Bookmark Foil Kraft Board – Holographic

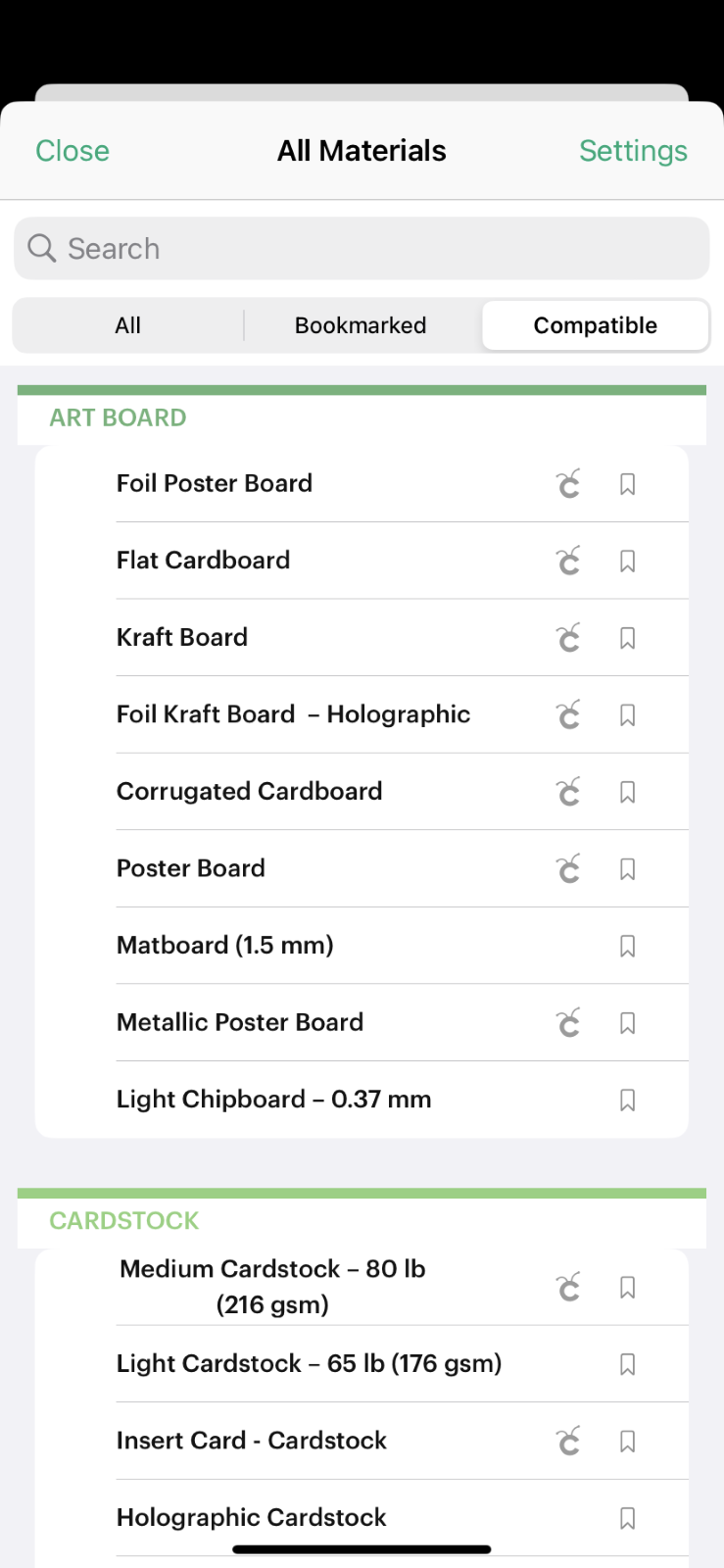tap(628, 715)
